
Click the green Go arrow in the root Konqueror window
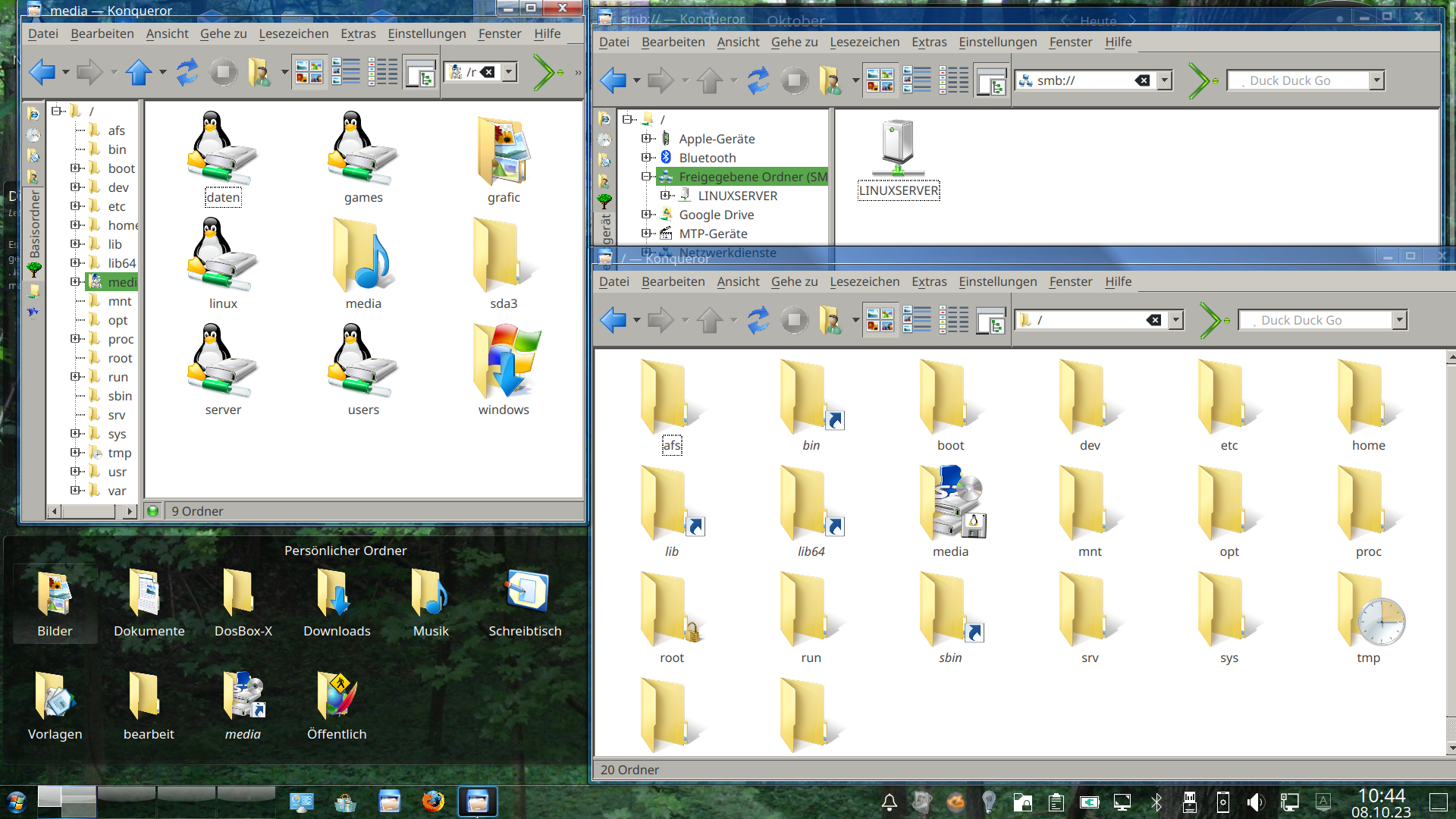1213,320
